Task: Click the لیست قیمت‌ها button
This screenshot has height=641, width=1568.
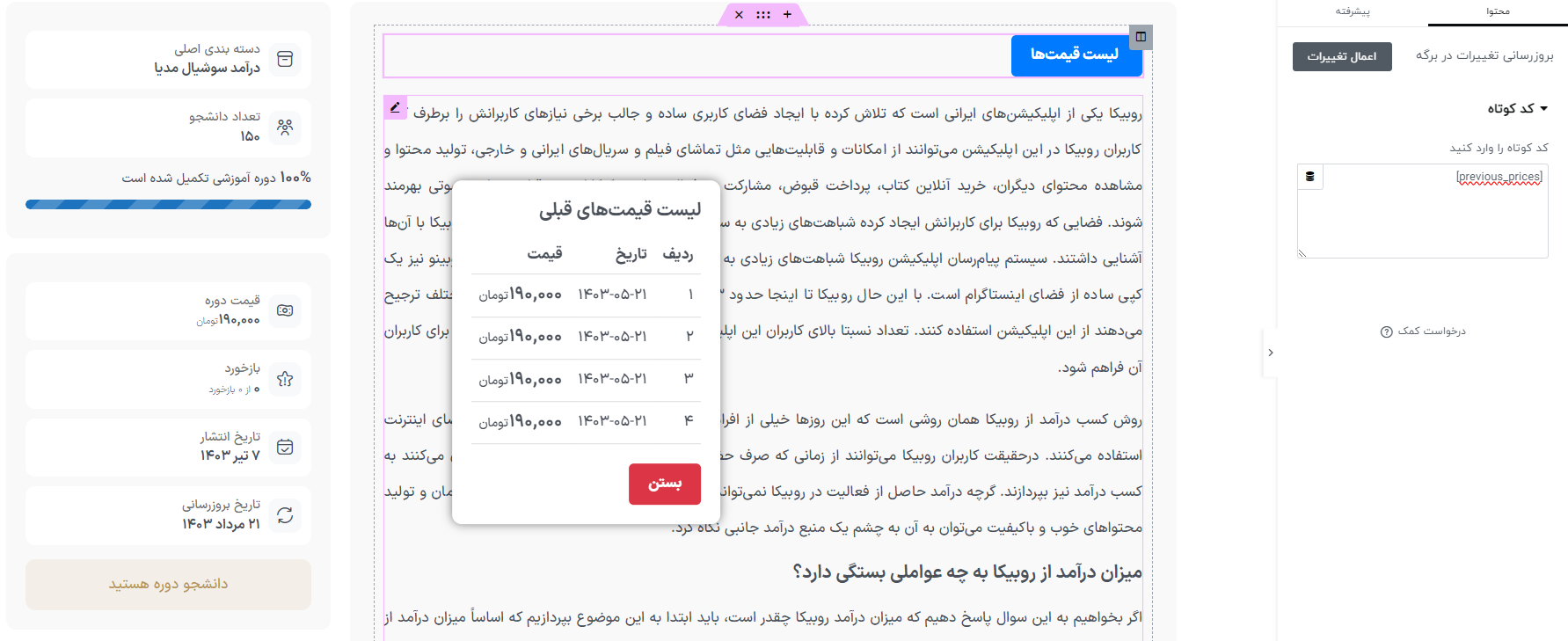Action: click(1075, 55)
